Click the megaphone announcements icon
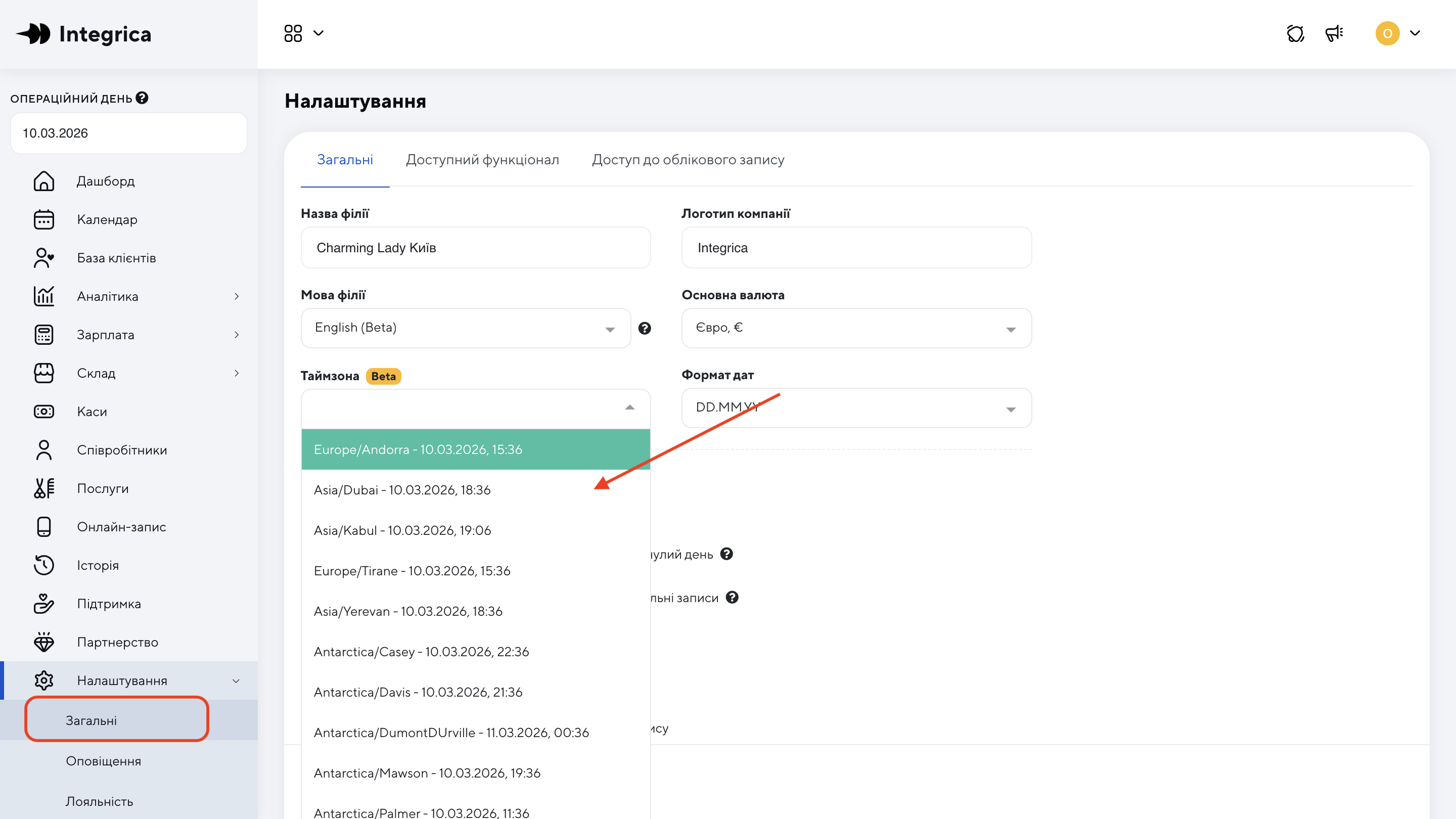This screenshot has height=819, width=1456. [1334, 33]
